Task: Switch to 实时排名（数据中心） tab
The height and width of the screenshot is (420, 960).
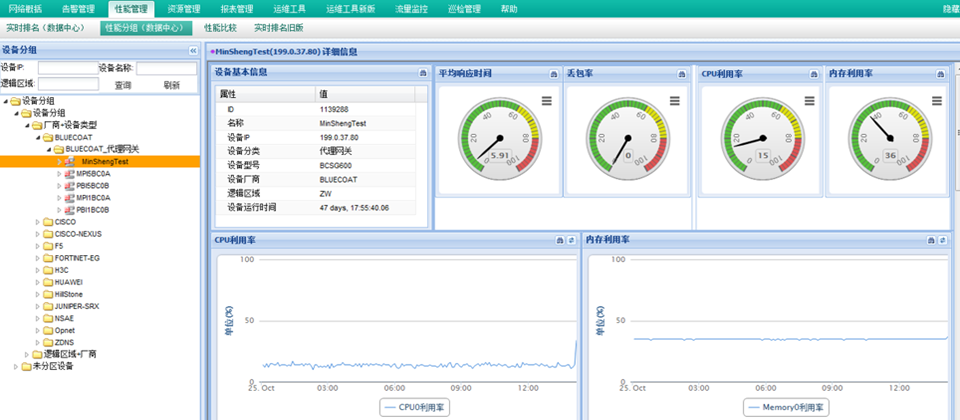Action: [x=49, y=28]
